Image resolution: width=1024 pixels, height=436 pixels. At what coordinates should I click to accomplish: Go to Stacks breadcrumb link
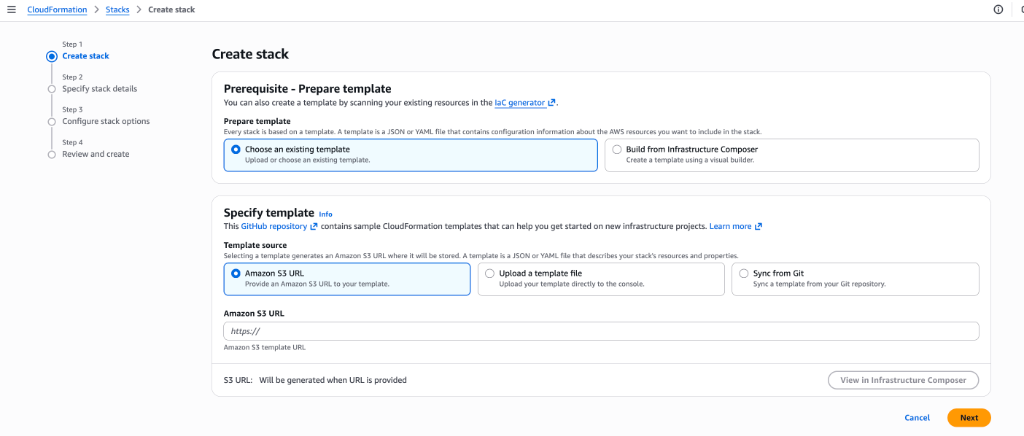pos(118,9)
